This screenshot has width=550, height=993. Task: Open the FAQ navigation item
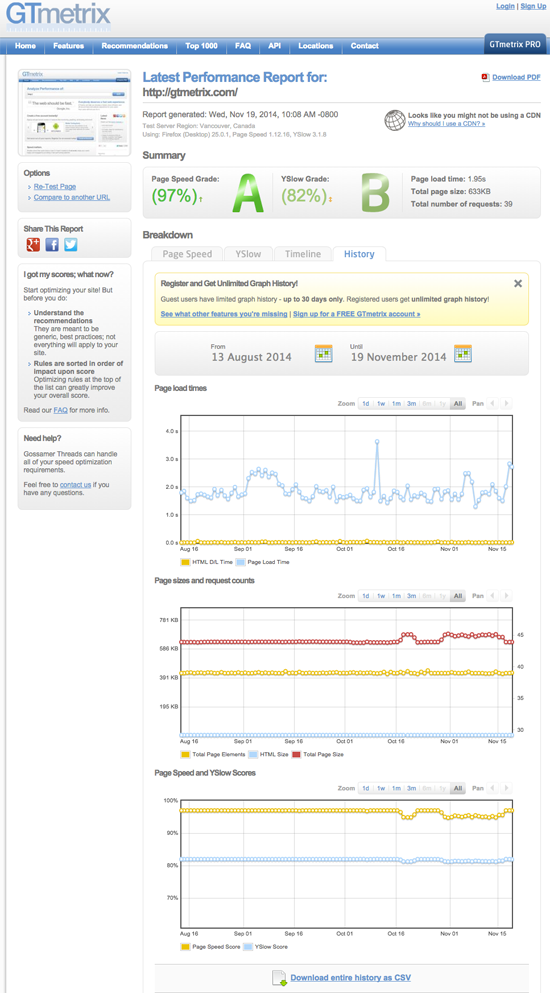[243, 46]
